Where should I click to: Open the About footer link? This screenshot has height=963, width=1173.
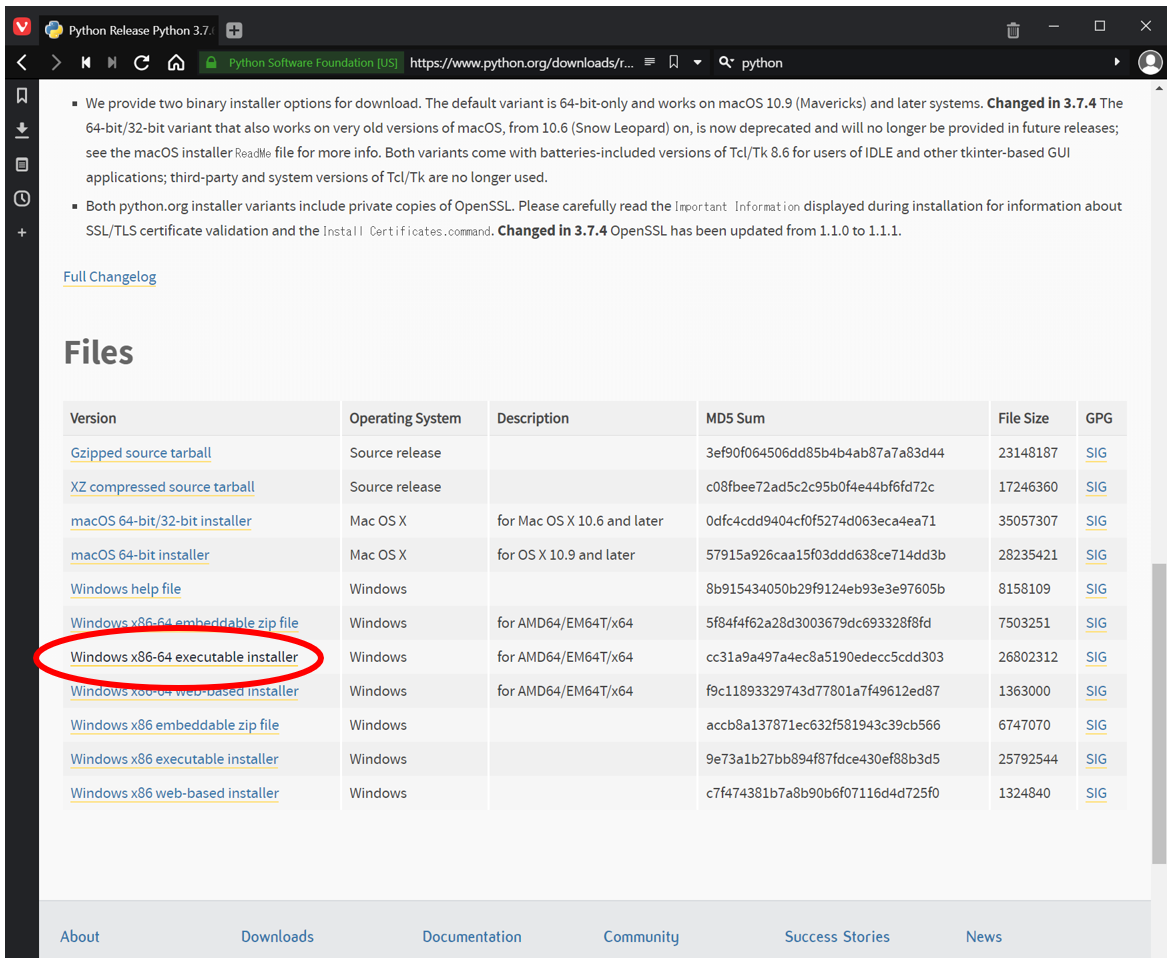80,937
